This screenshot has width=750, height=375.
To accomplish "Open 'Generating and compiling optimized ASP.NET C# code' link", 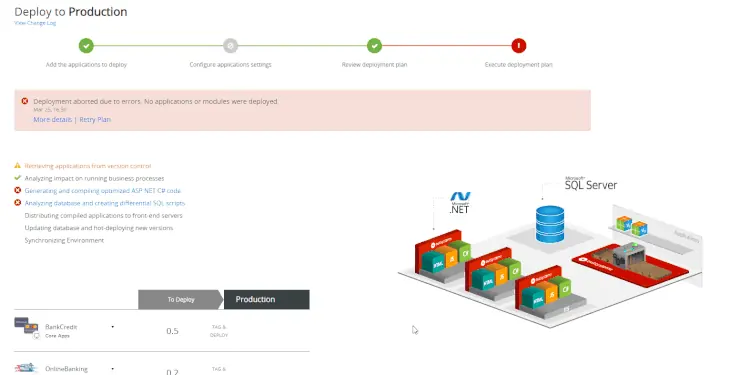I will [103, 191].
